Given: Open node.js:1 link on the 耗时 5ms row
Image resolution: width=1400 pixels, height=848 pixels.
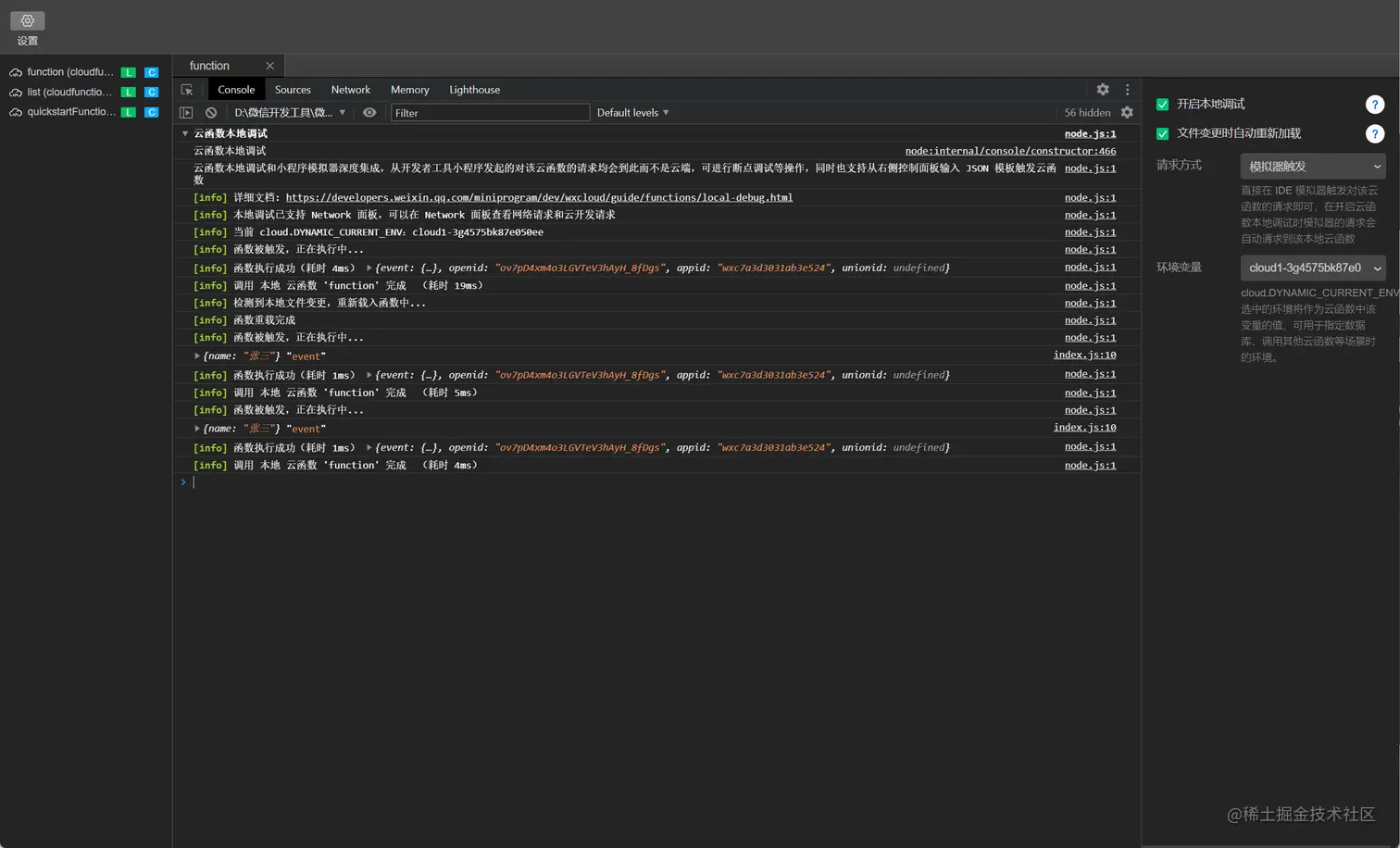Looking at the screenshot, I should pos(1090,393).
